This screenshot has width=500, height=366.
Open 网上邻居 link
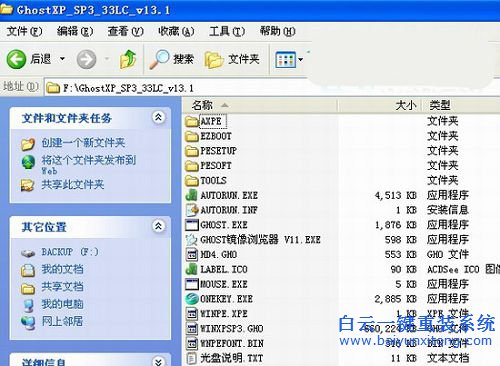62,321
